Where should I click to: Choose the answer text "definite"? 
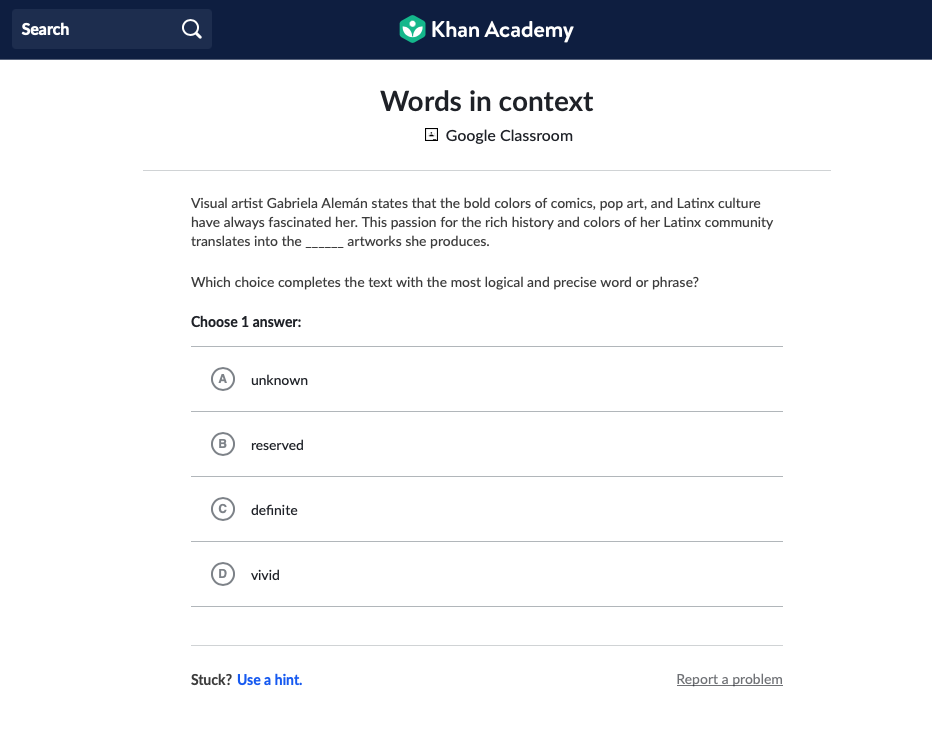(274, 511)
